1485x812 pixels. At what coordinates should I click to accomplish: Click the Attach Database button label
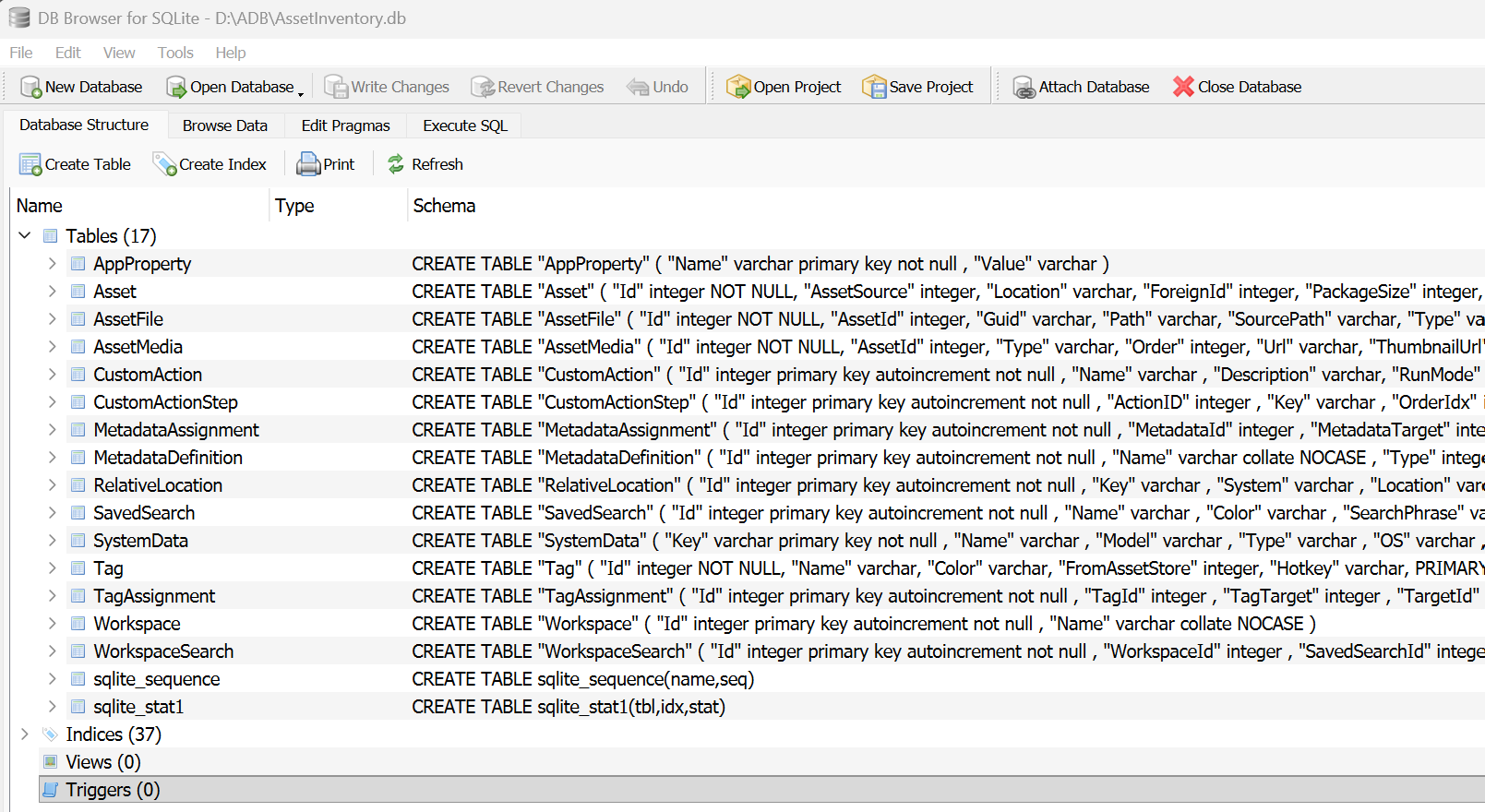(x=1095, y=87)
